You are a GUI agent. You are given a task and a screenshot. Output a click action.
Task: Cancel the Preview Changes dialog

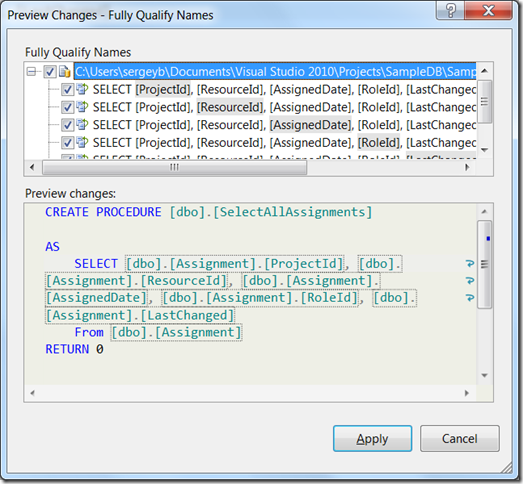[460, 439]
